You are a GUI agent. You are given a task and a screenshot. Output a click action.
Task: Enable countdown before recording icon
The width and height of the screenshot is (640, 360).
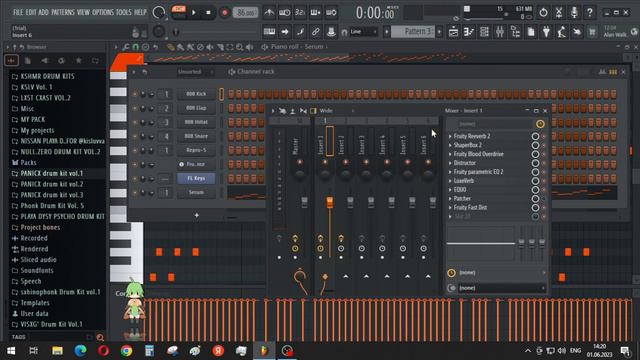click(x=300, y=13)
